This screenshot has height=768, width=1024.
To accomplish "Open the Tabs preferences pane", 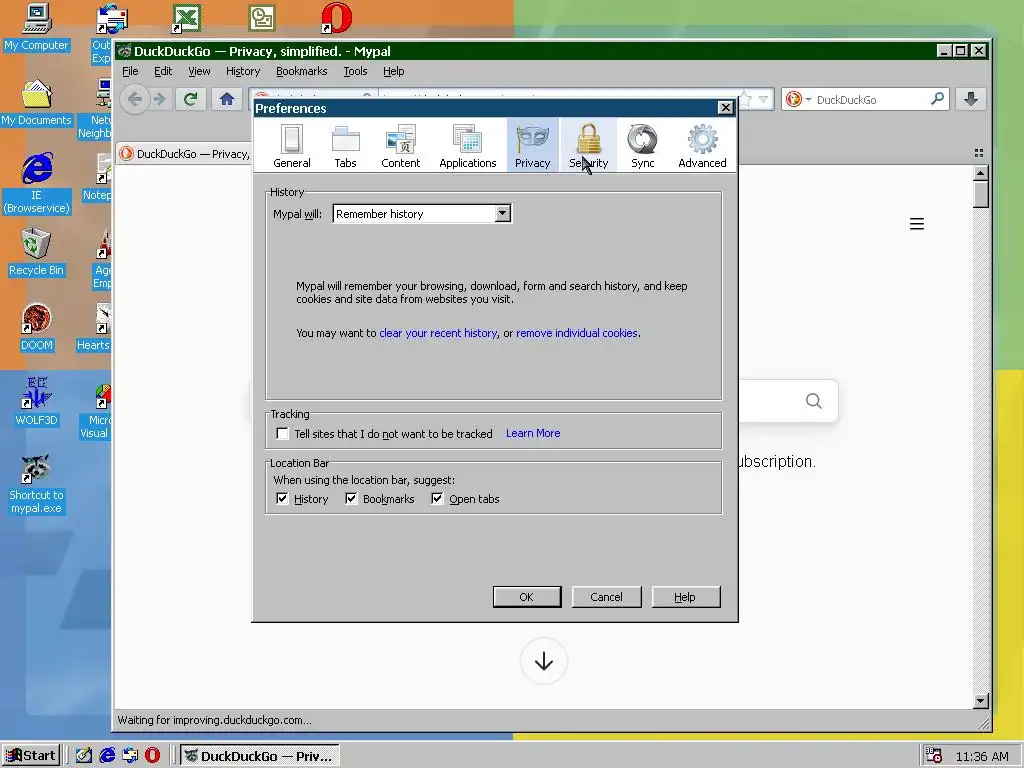I will pos(345,146).
